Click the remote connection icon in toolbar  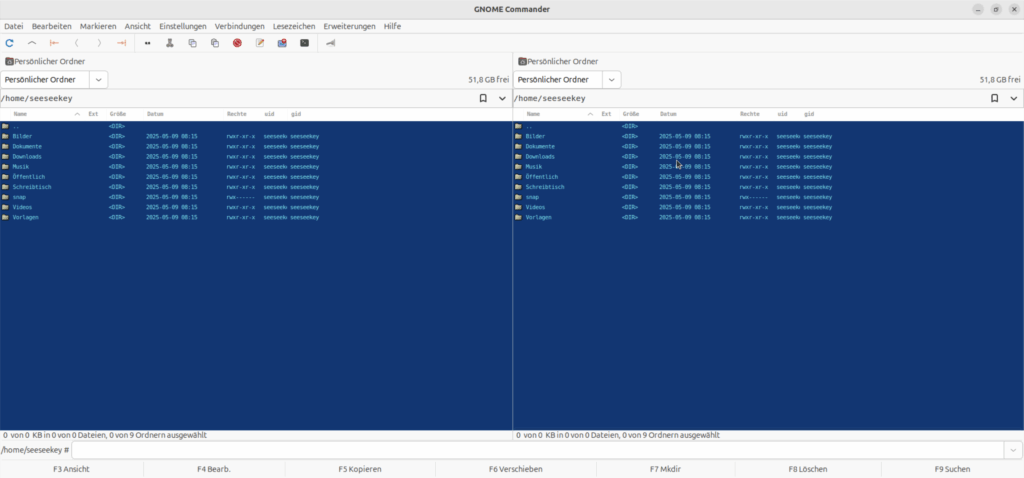point(331,43)
